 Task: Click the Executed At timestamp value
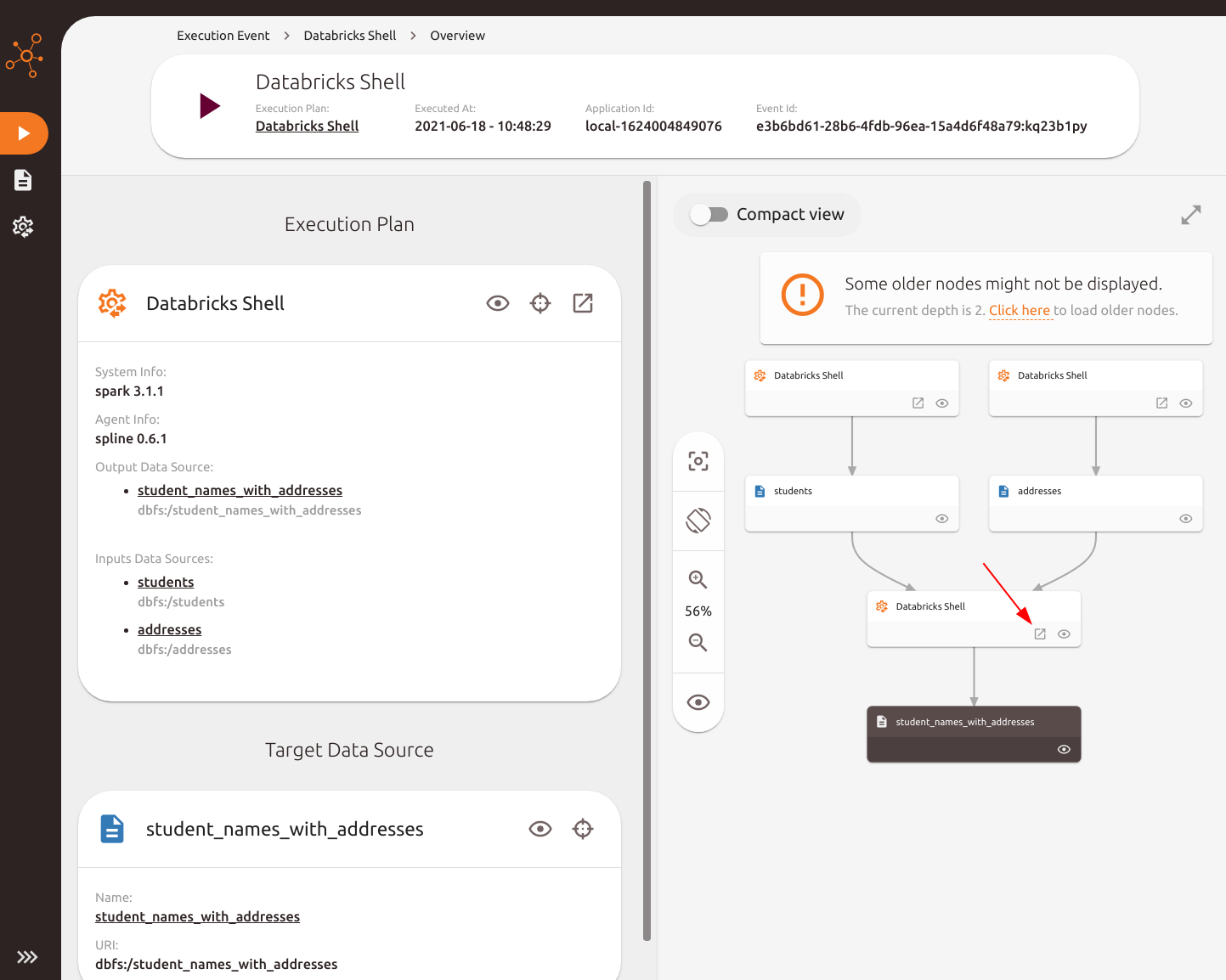coord(483,126)
